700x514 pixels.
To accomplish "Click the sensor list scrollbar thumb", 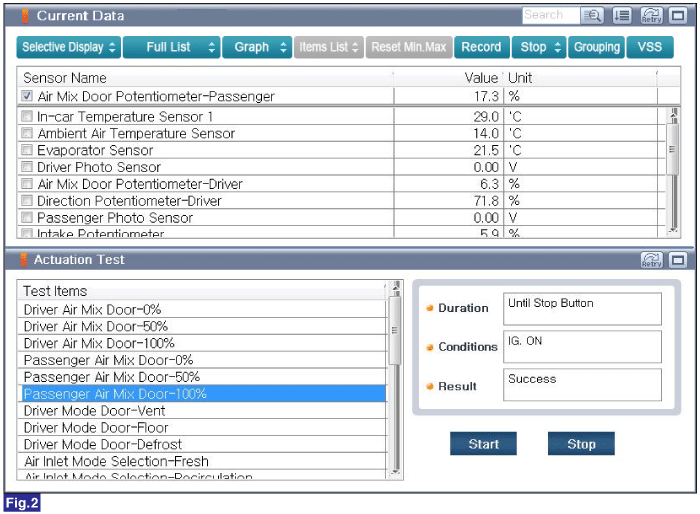I will 673,149.
